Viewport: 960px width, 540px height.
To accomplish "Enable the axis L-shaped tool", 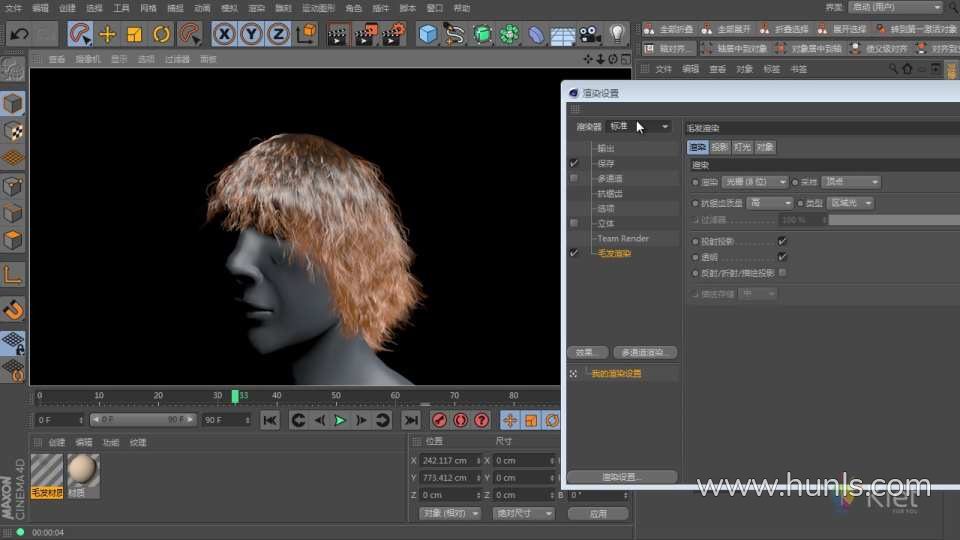I will pyautogui.click(x=12, y=276).
